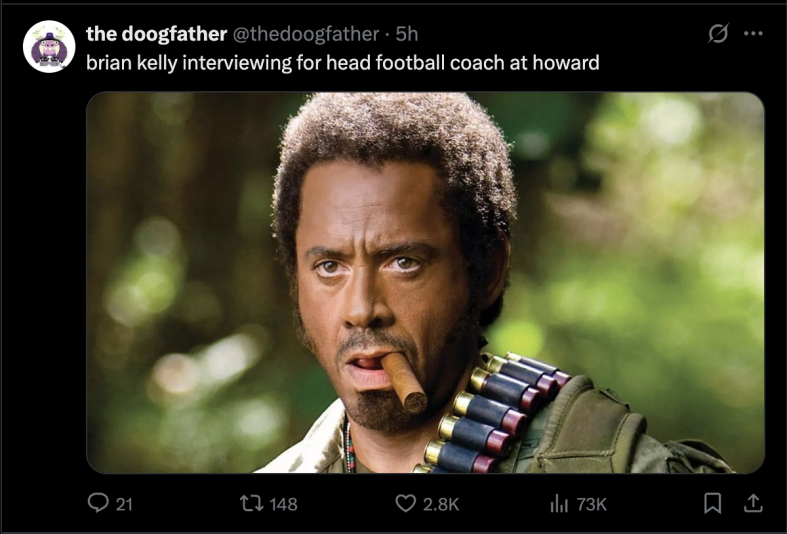
Task: Click the reply speech-bubble icon
Action: pos(98,503)
